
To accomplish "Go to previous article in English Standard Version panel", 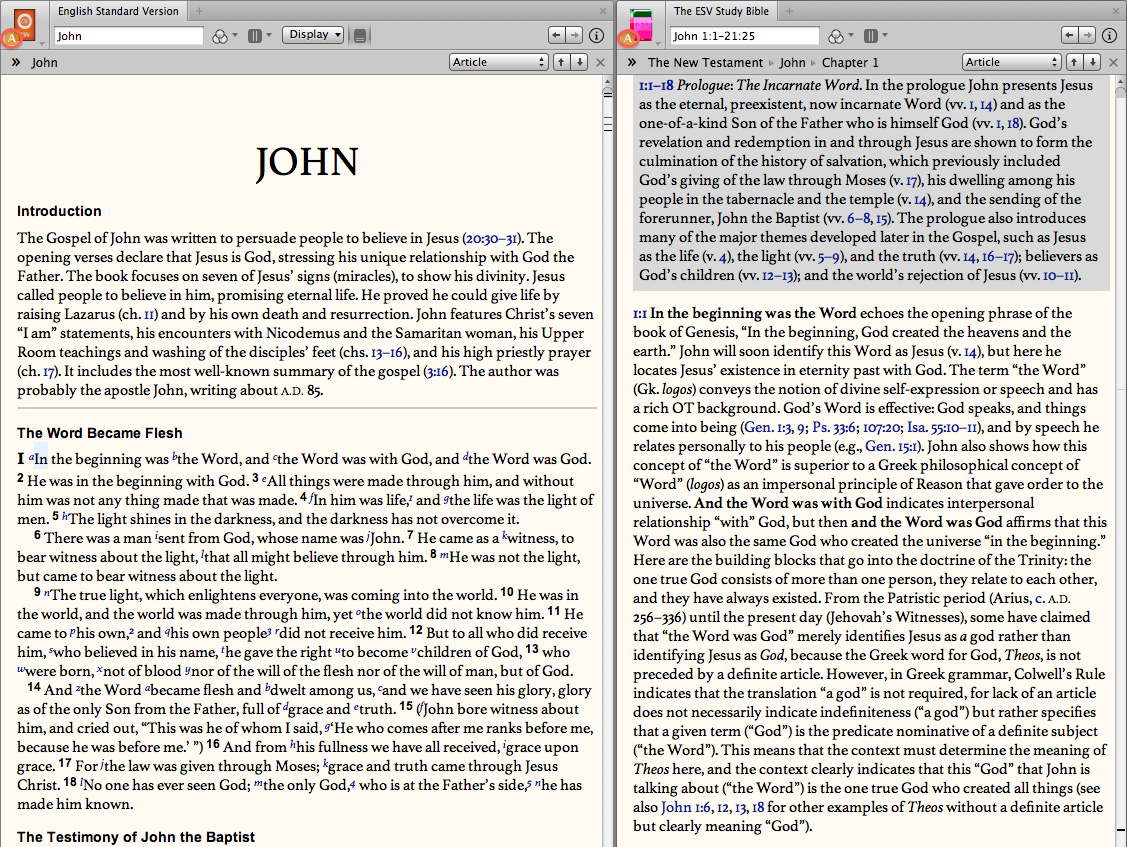I will click(x=561, y=62).
